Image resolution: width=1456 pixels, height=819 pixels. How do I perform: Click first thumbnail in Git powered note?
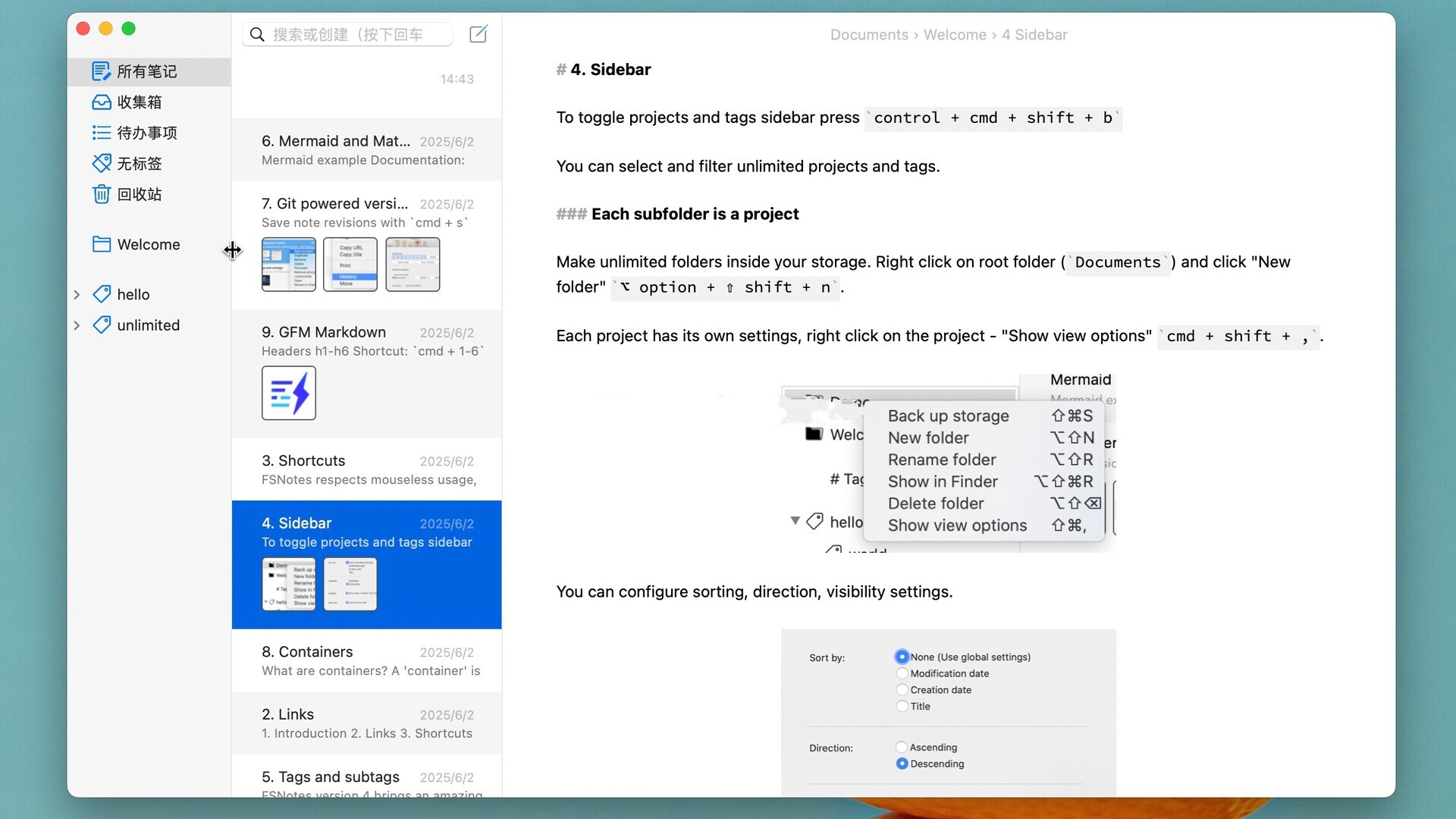(x=289, y=265)
